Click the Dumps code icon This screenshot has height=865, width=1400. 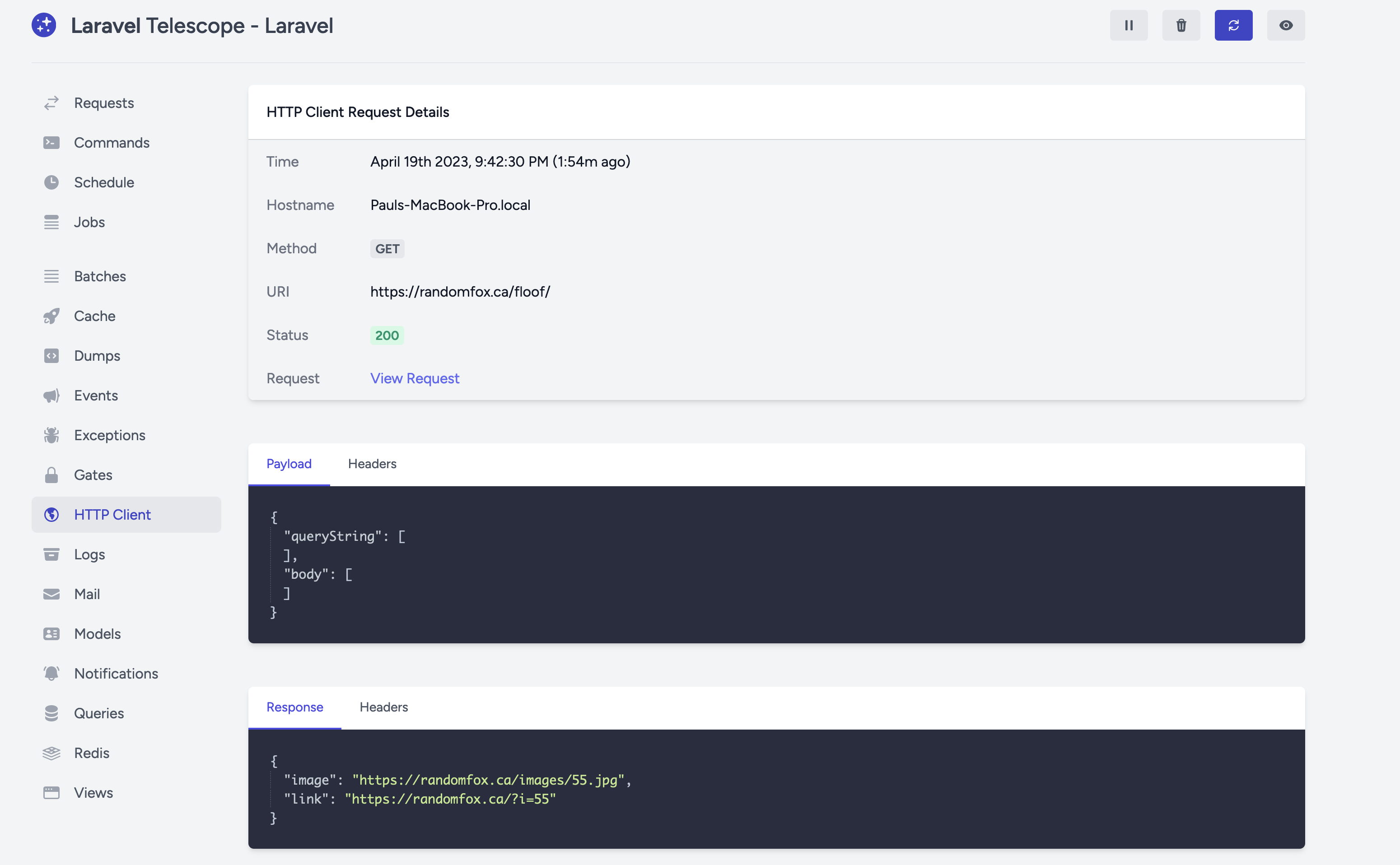(x=51, y=356)
